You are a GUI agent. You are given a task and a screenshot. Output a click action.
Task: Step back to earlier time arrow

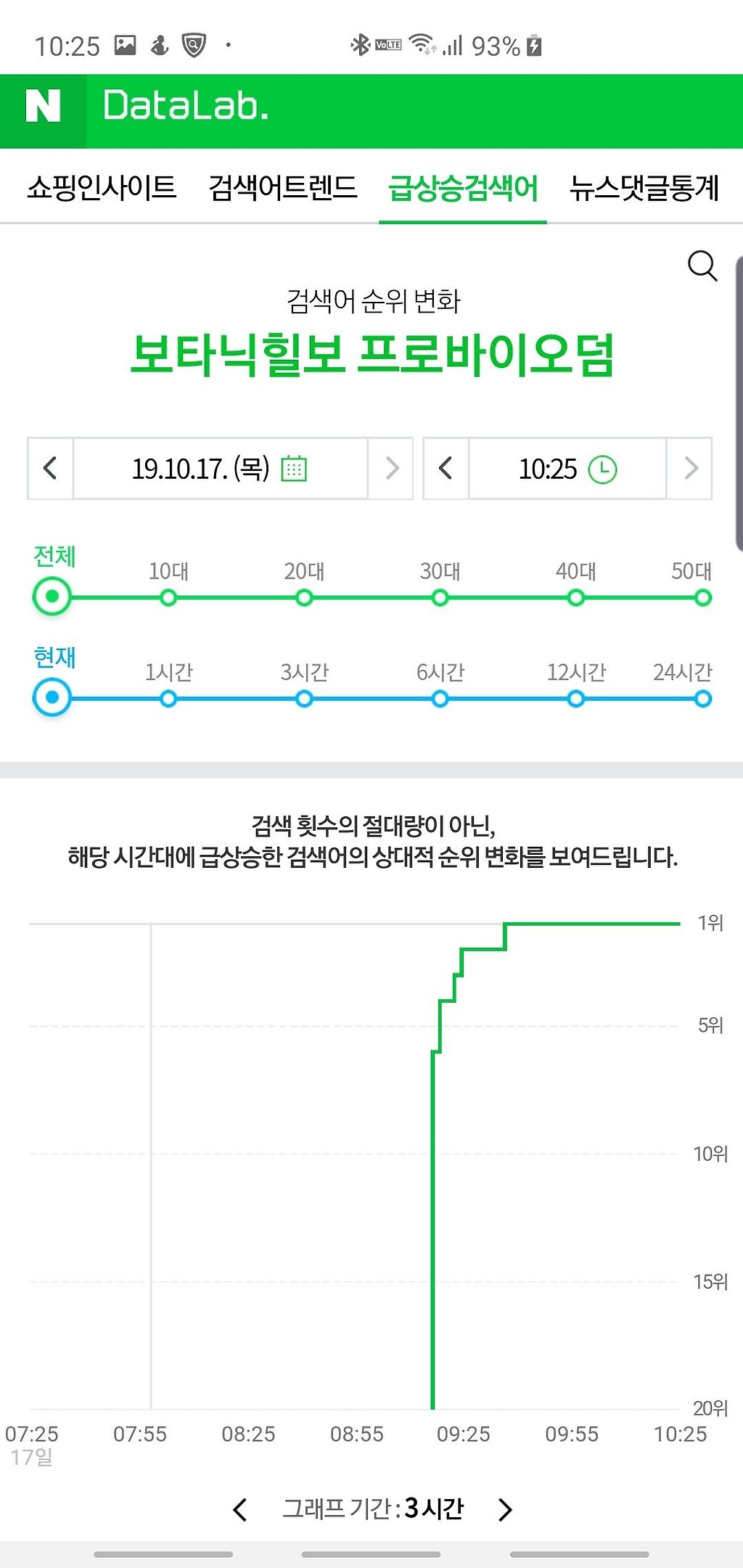[446, 468]
